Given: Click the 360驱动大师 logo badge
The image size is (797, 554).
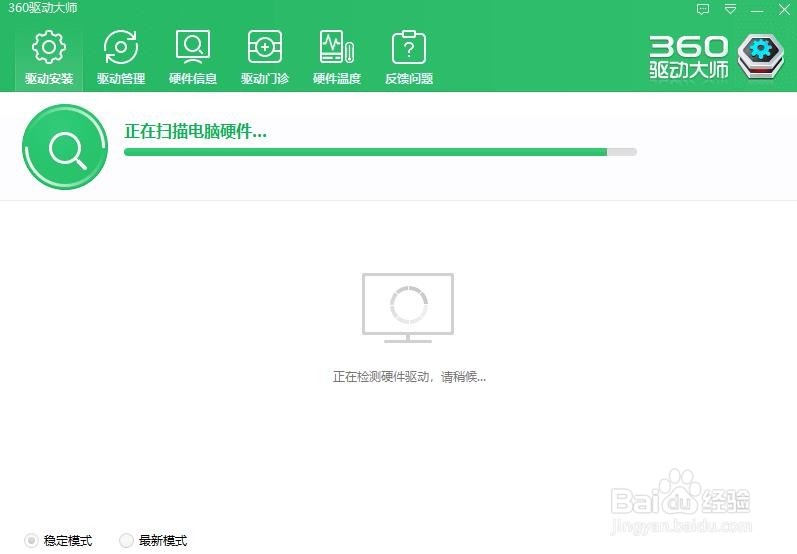Looking at the screenshot, I should [761, 56].
